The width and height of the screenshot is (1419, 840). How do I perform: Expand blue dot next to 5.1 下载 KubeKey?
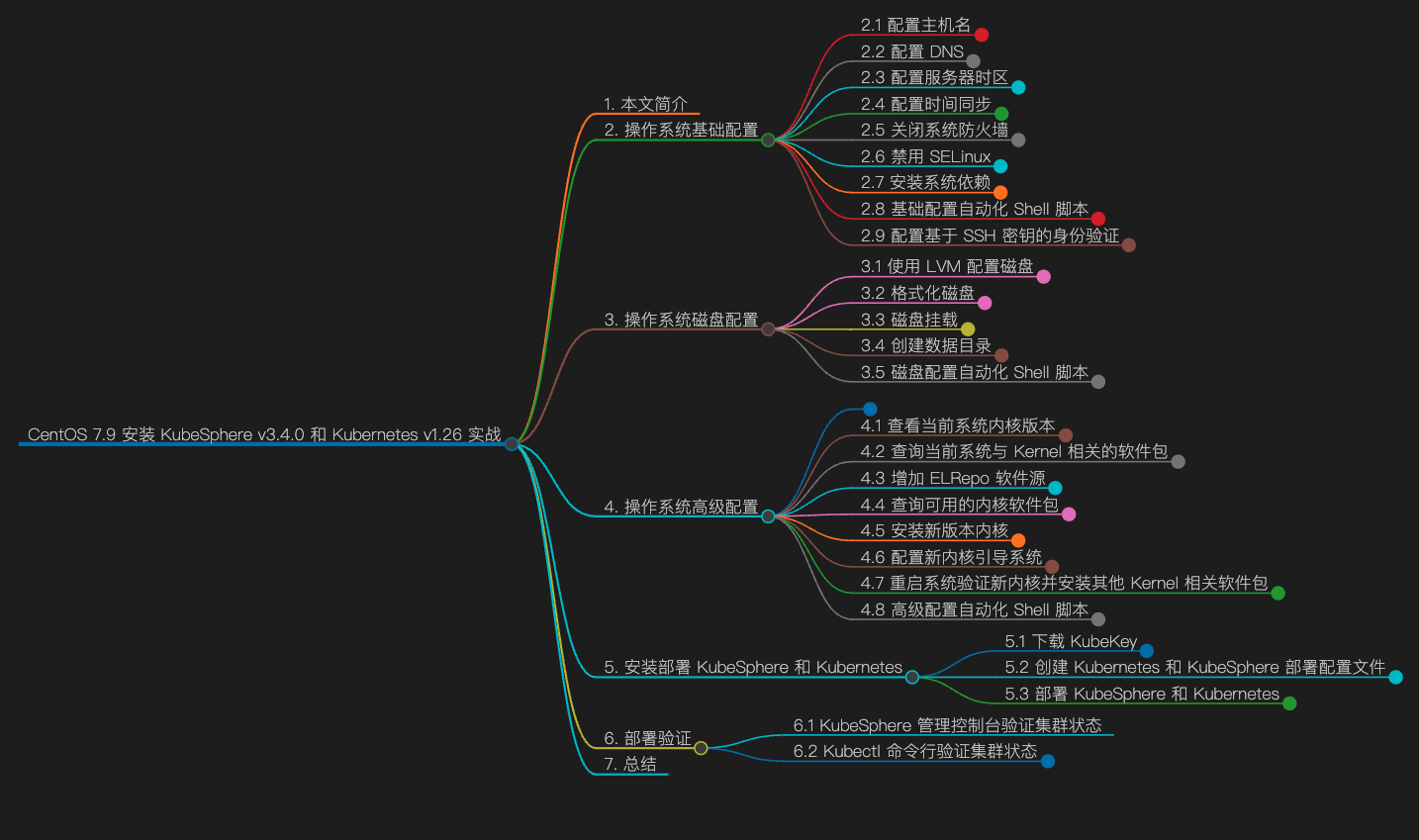coord(1147,651)
